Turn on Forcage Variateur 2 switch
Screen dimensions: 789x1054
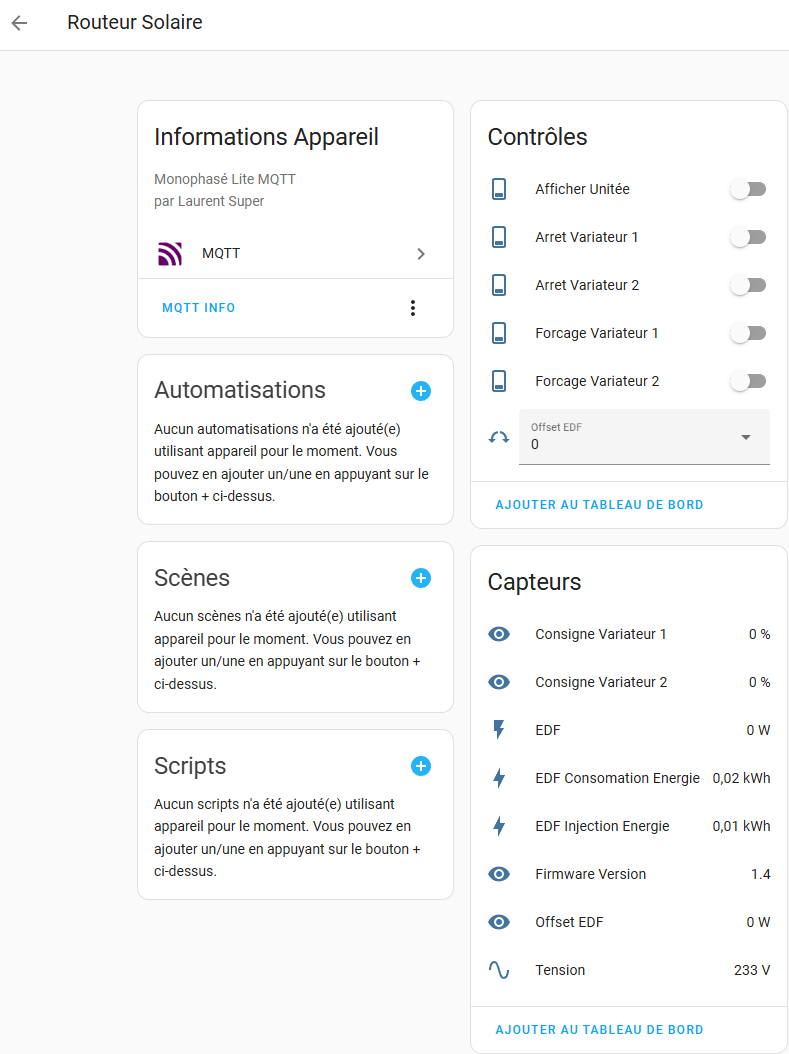[x=748, y=381]
